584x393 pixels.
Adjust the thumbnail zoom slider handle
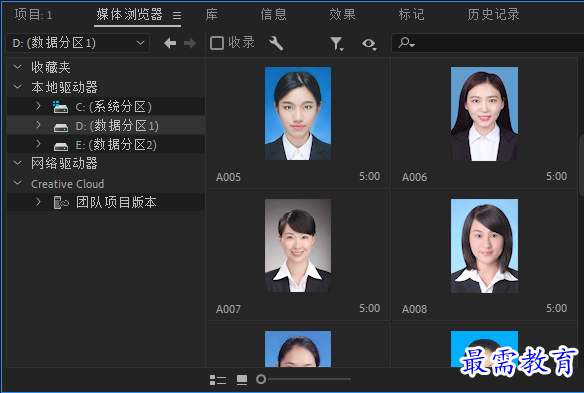click(261, 379)
